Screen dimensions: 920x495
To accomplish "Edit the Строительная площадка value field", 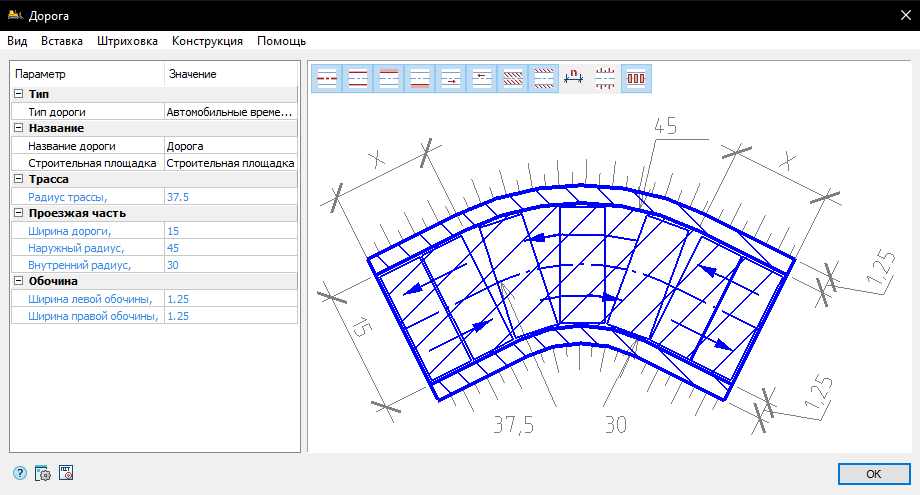I will pos(231,163).
